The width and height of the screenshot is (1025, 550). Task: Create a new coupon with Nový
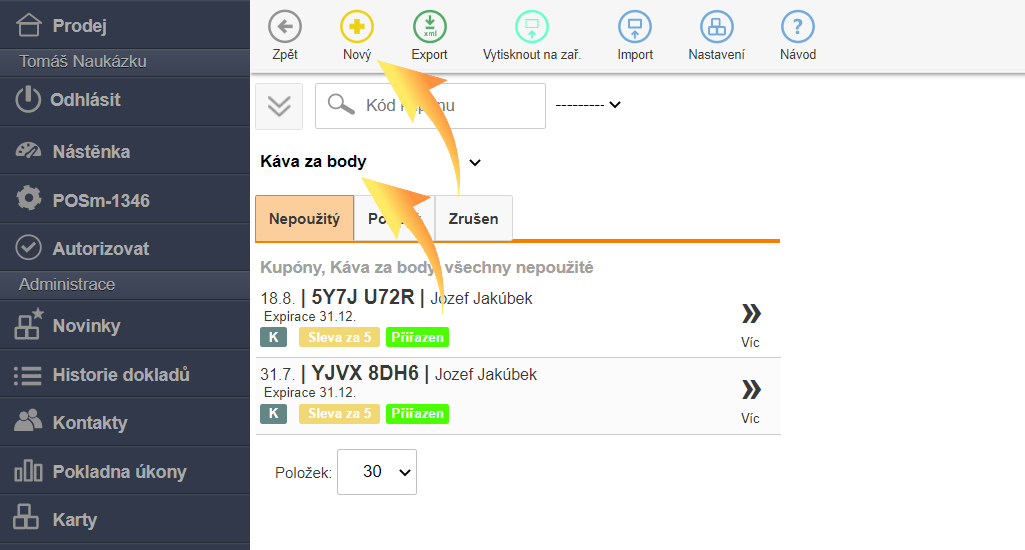pos(357,27)
